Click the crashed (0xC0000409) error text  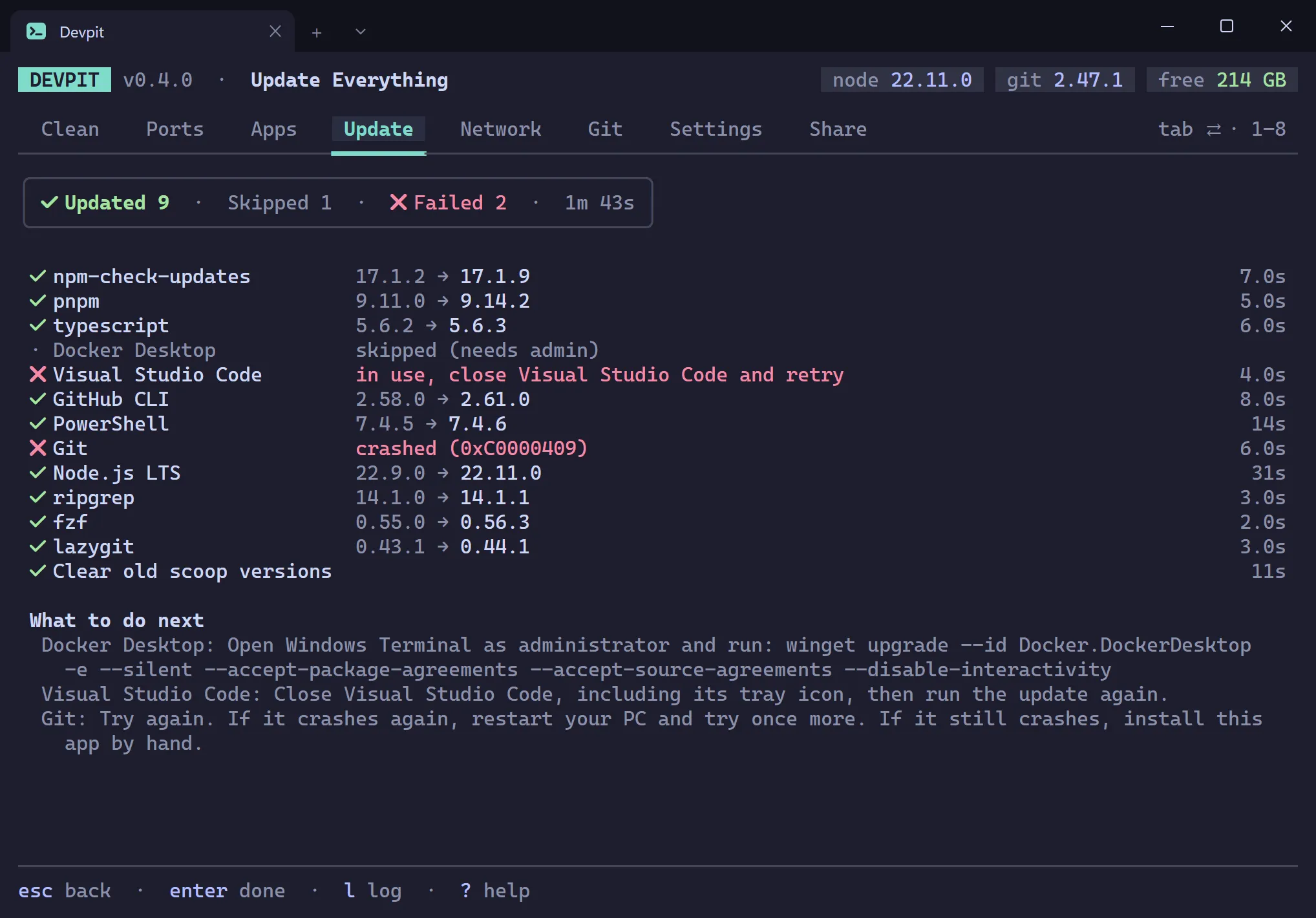pos(472,449)
